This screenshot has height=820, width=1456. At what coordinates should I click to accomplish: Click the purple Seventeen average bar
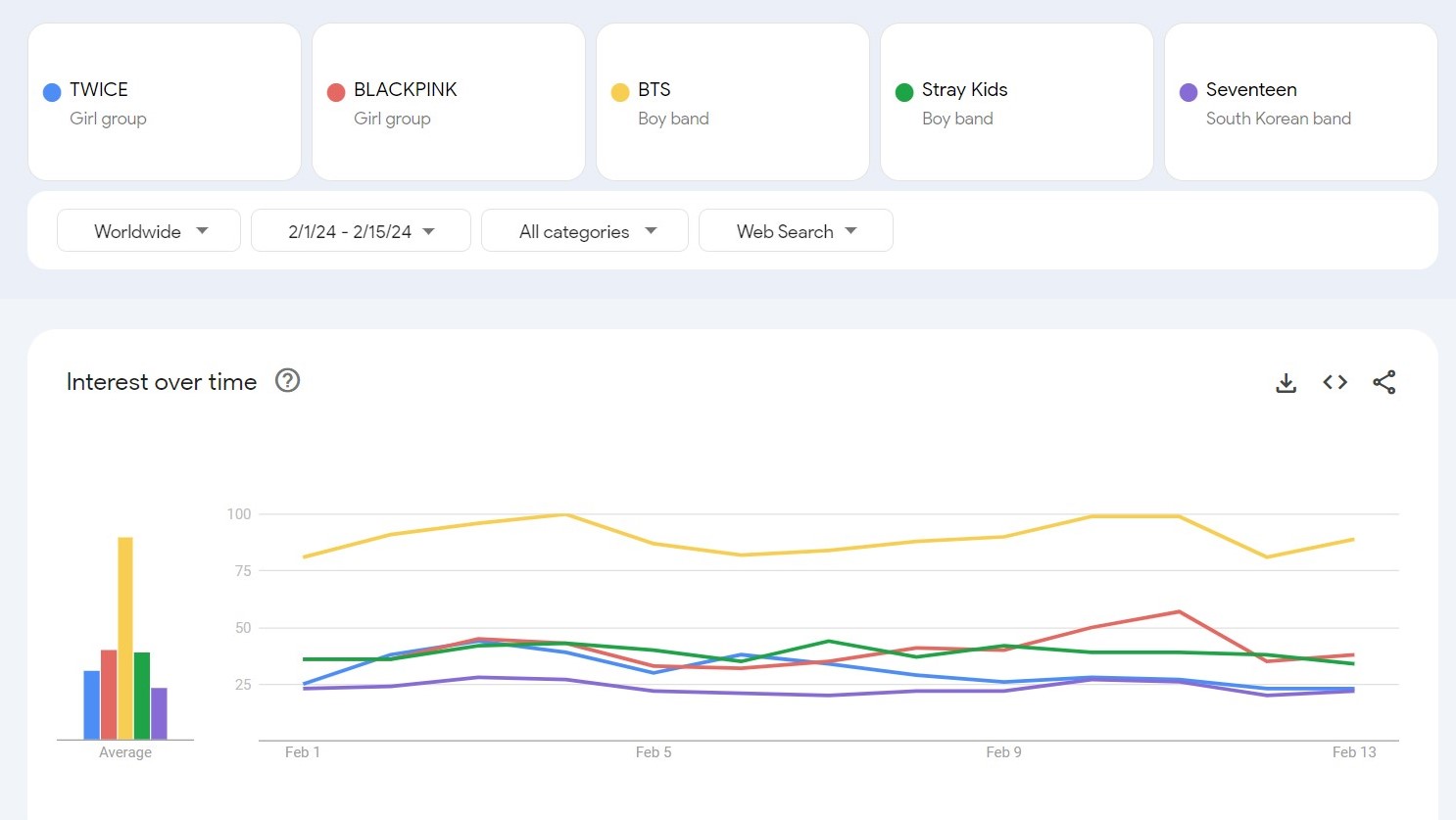(x=159, y=714)
